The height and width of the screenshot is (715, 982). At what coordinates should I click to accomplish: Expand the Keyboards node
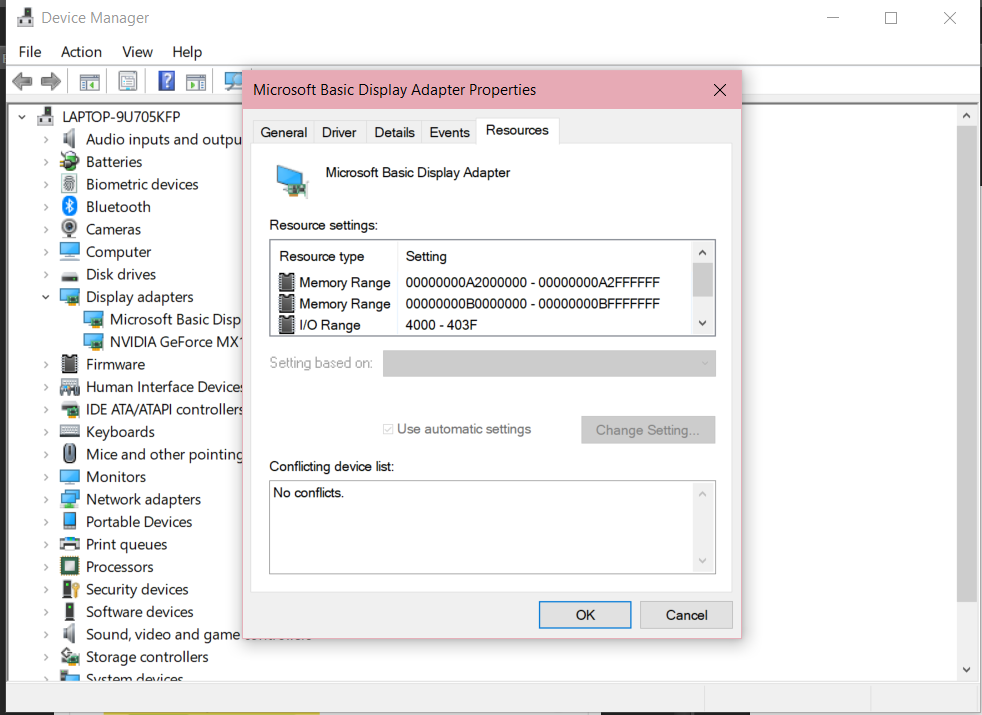tap(46, 432)
